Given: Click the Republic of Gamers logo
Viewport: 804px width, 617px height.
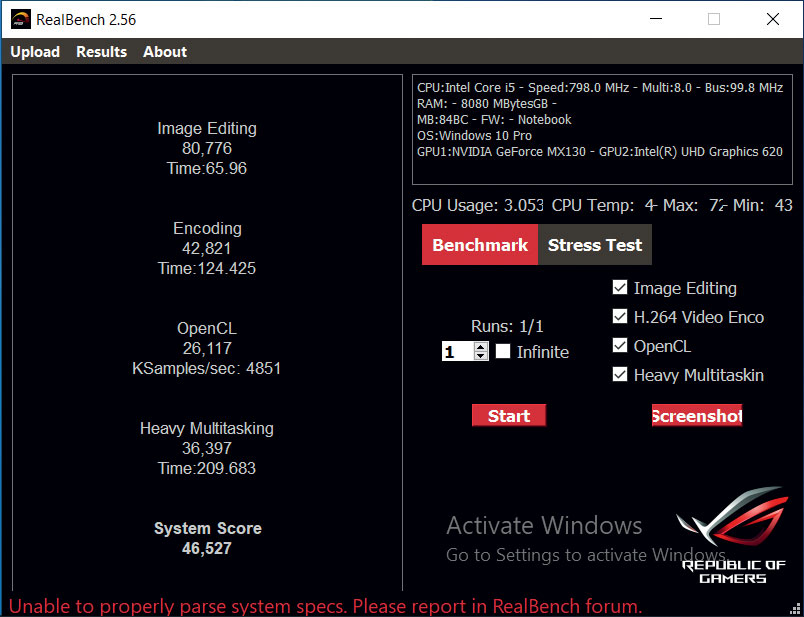Looking at the screenshot, I should pyautogui.click(x=732, y=535).
